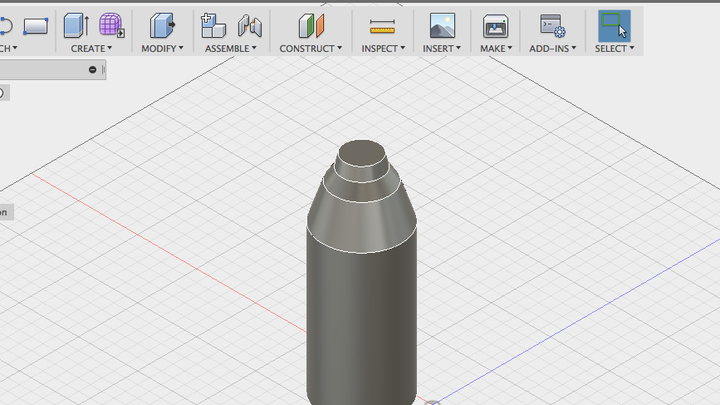Viewport: 720px width, 405px height.
Task: Click the Scripts and Add-Ins icon
Action: pyautogui.click(x=552, y=25)
